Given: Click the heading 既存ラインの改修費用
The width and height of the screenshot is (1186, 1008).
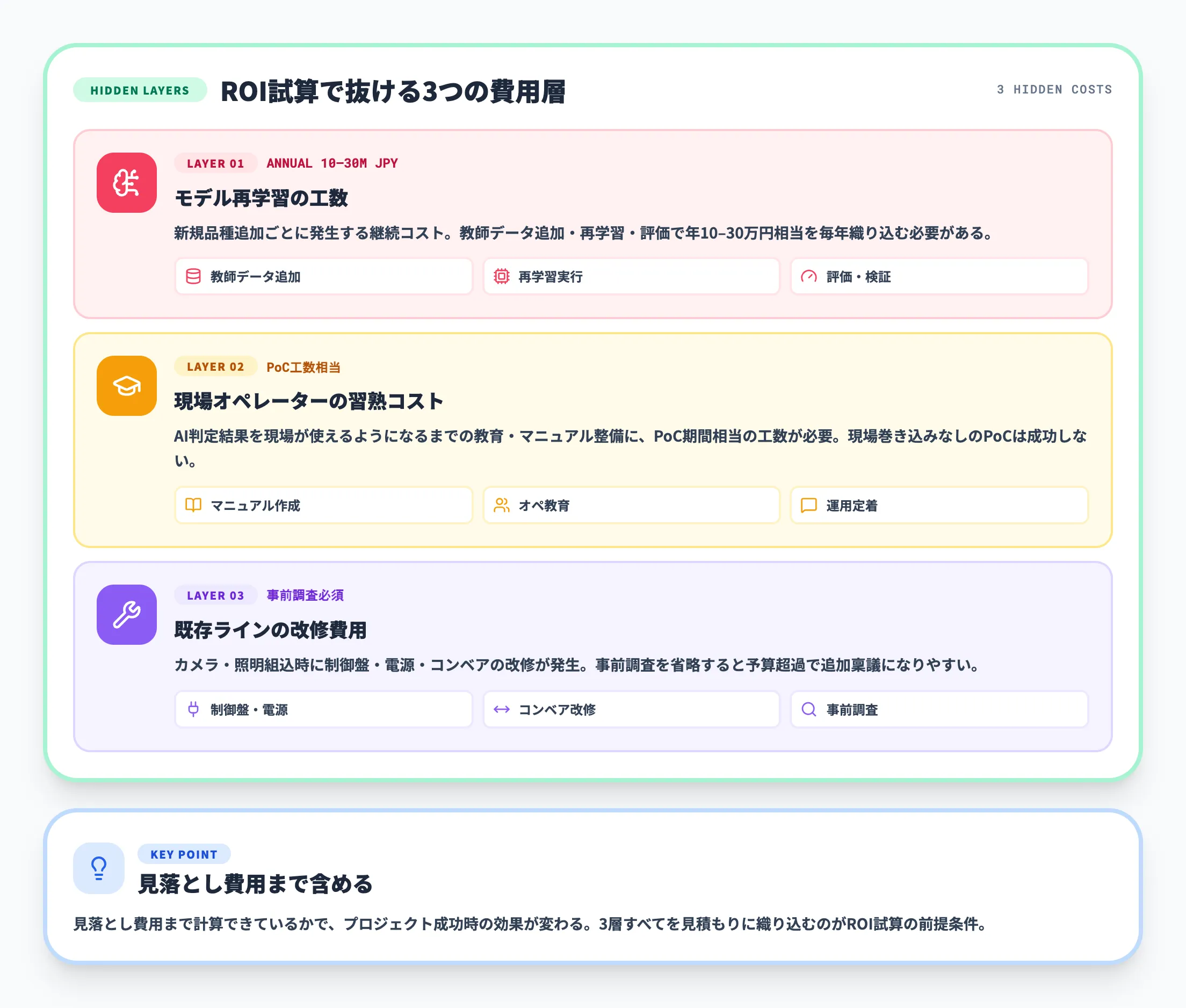Looking at the screenshot, I should (270, 630).
